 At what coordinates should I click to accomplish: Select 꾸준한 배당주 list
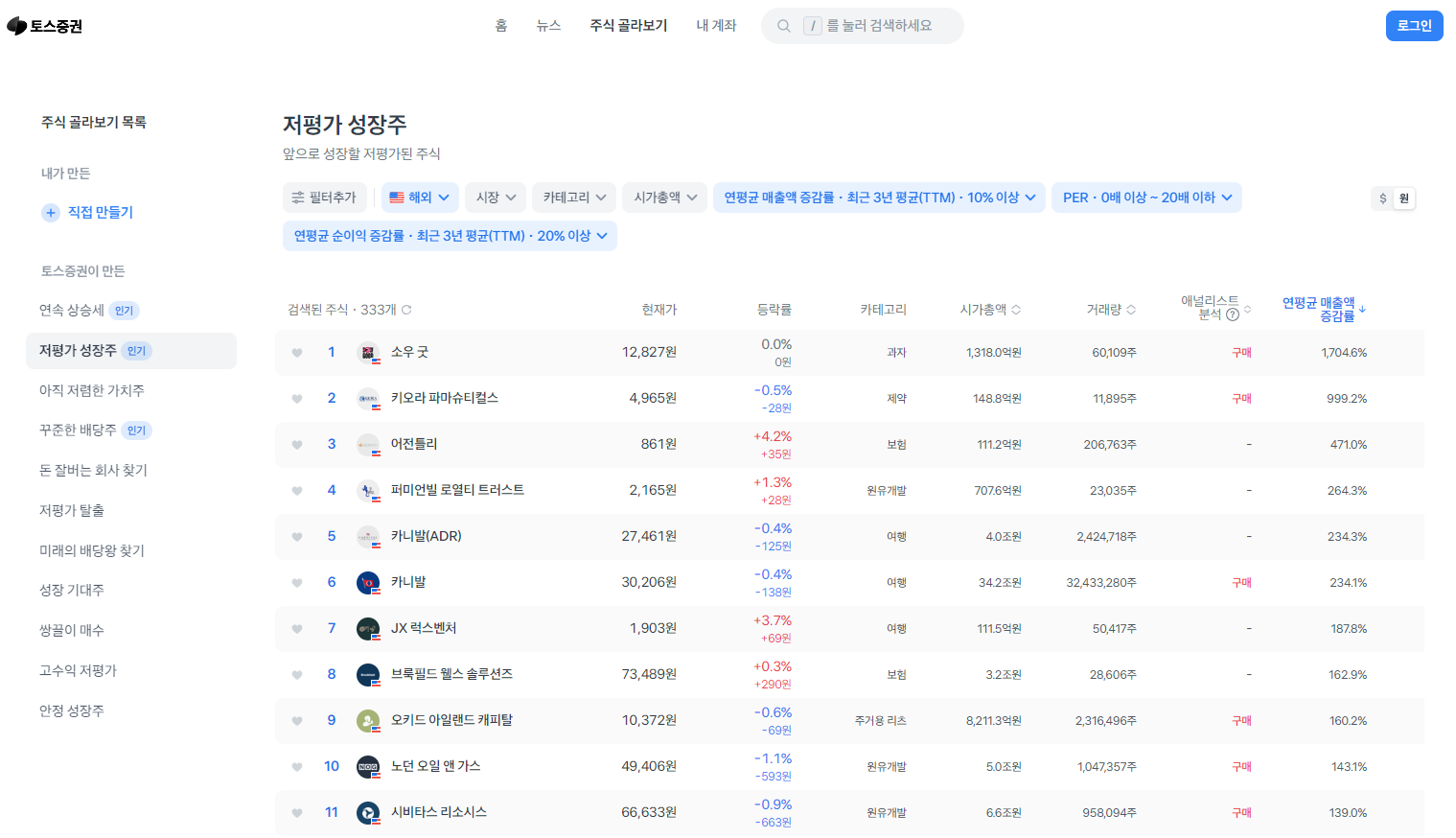click(x=131, y=431)
